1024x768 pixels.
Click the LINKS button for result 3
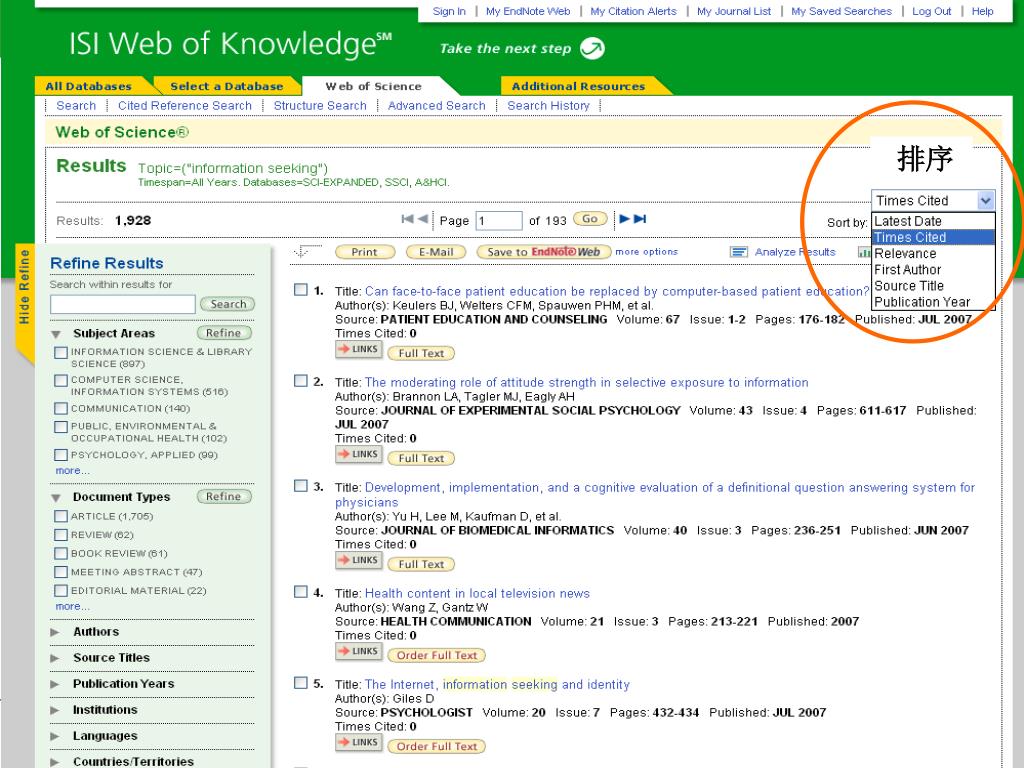tap(359, 560)
